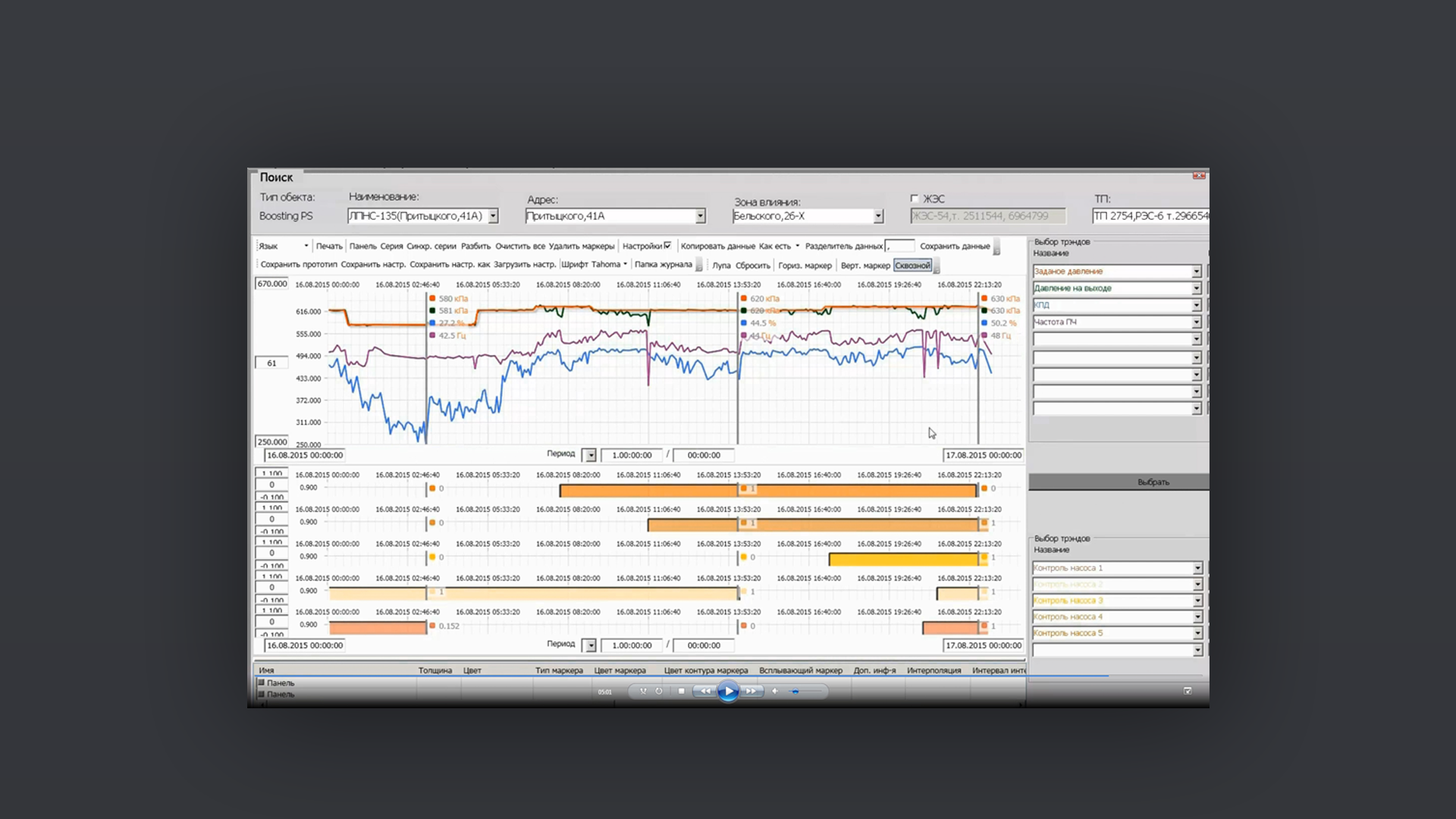This screenshot has width=1456, height=819.
Task: Enable the ЖЭС checkbox
Action: click(915, 199)
